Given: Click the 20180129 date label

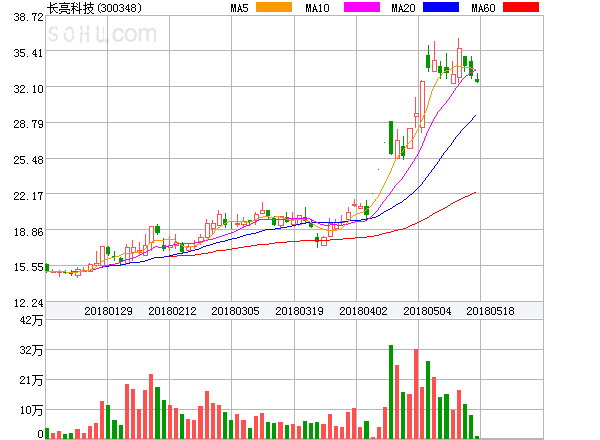Looking at the screenshot, I should pos(108,311).
